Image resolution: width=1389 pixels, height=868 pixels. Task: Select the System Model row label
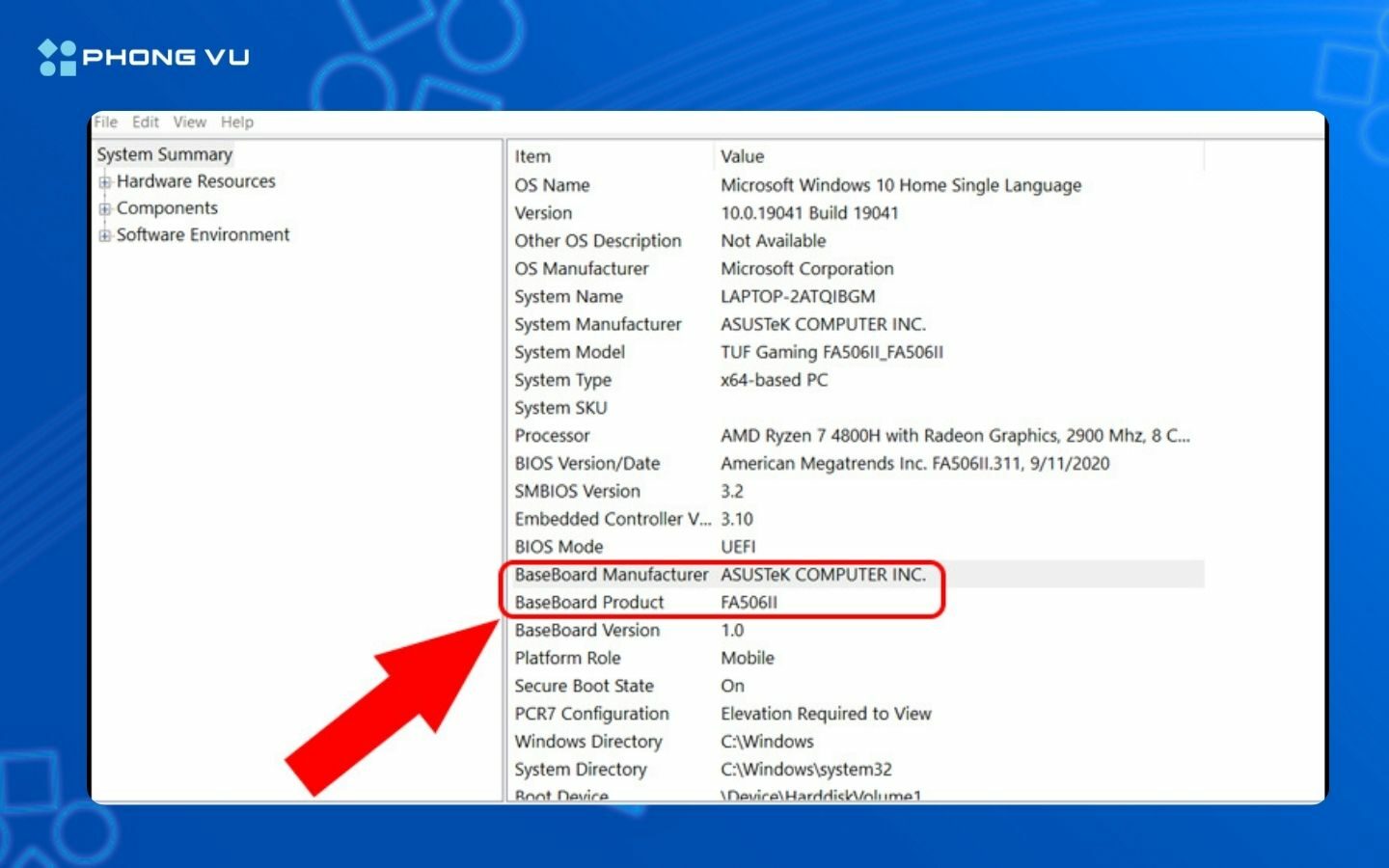pos(569,353)
